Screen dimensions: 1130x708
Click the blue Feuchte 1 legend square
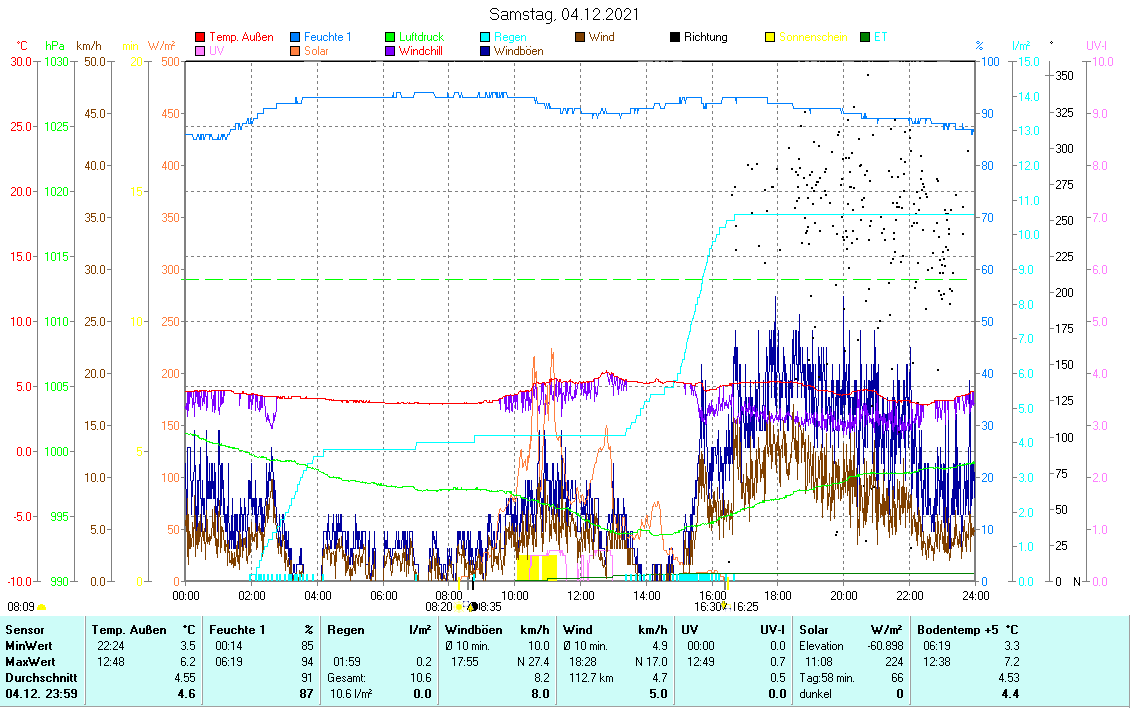[x=295, y=37]
